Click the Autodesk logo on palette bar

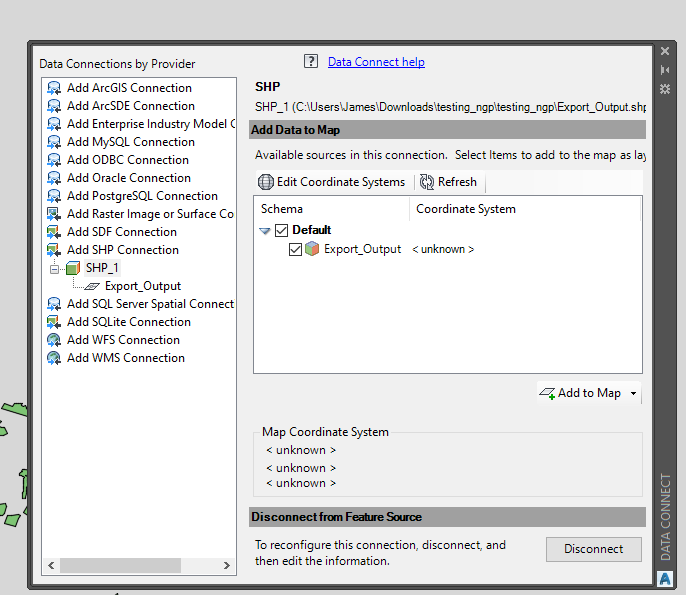click(665, 579)
